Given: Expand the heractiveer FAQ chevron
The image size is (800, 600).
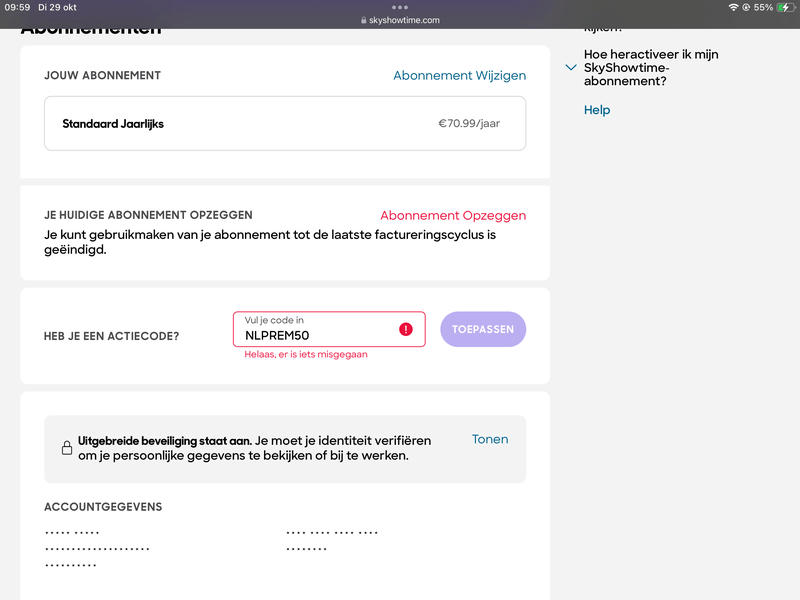Looking at the screenshot, I should tap(571, 68).
